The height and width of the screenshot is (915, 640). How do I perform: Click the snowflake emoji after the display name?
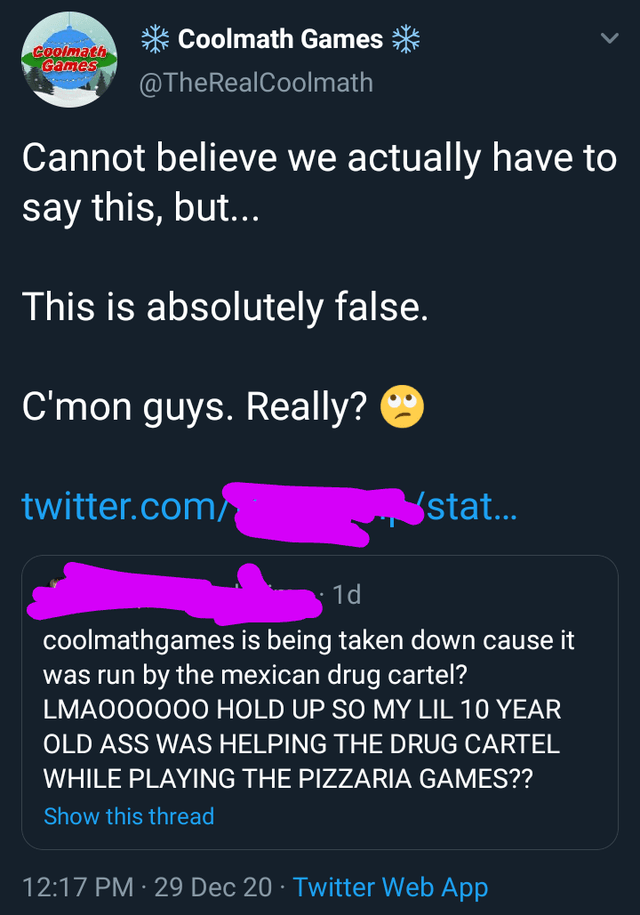pyautogui.click(x=404, y=39)
